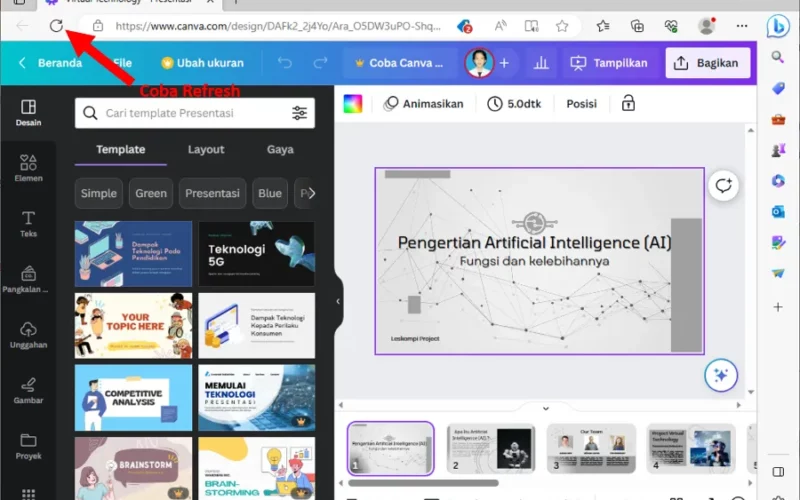This screenshot has height=500, width=800.
Task: Open the Pangkalan brand panel
Action: [x=26, y=279]
